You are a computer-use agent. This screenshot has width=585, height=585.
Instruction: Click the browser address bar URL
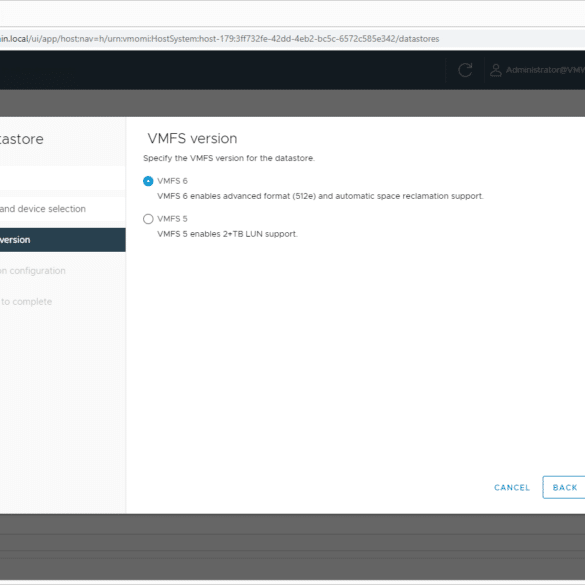pos(219,39)
